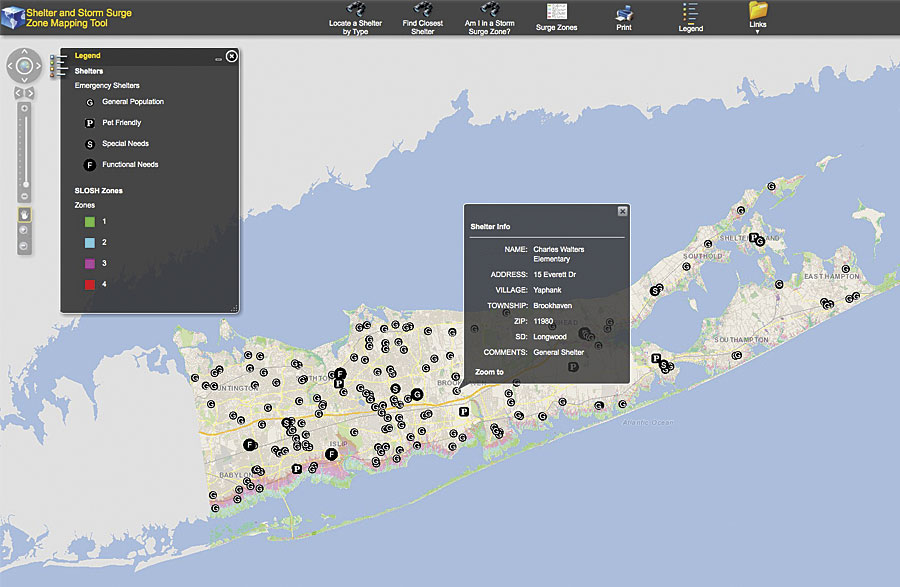The image size is (900, 587).
Task: Expand the Links dropdown menu
Action: (758, 17)
